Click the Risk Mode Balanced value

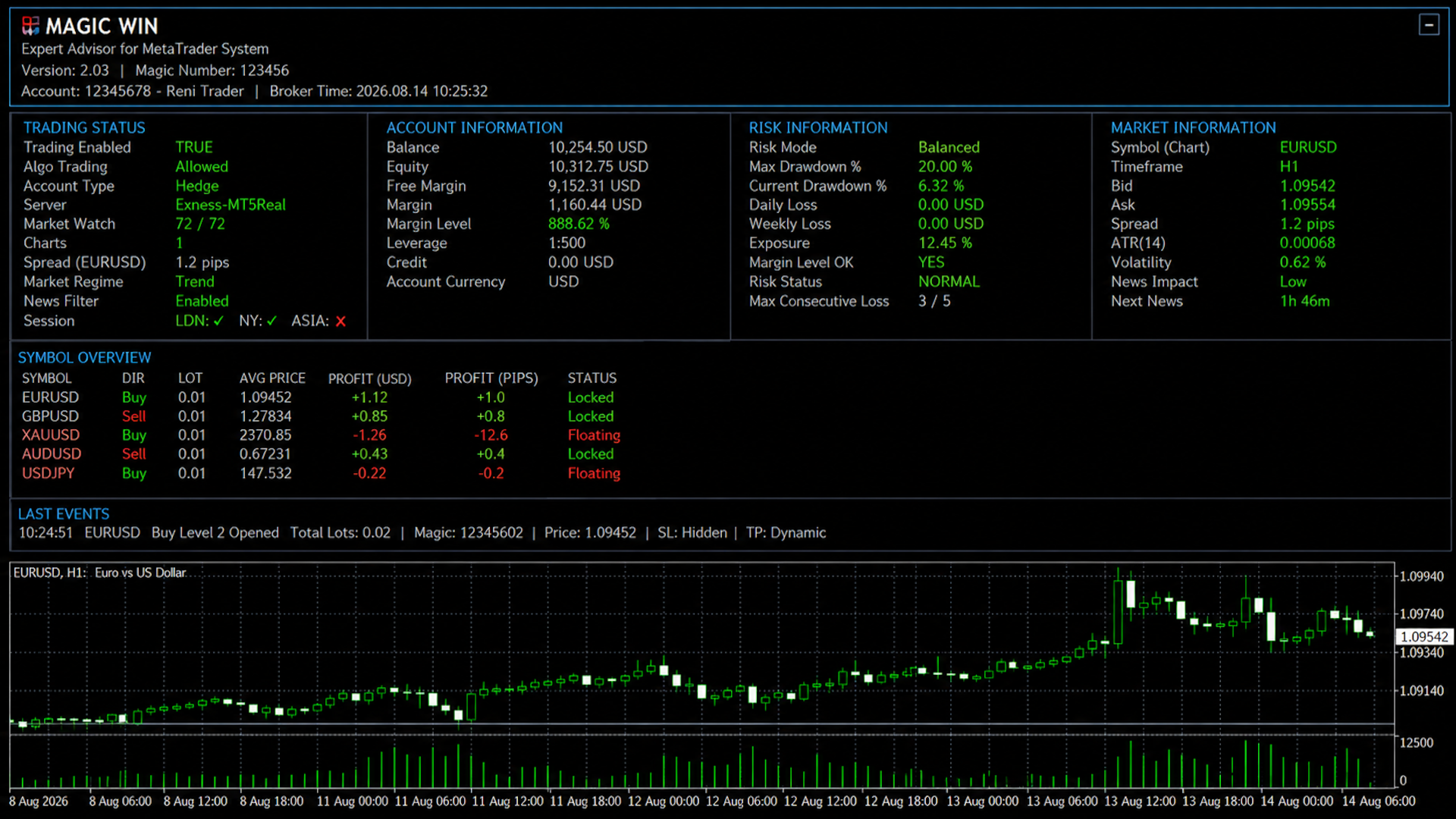point(949,147)
